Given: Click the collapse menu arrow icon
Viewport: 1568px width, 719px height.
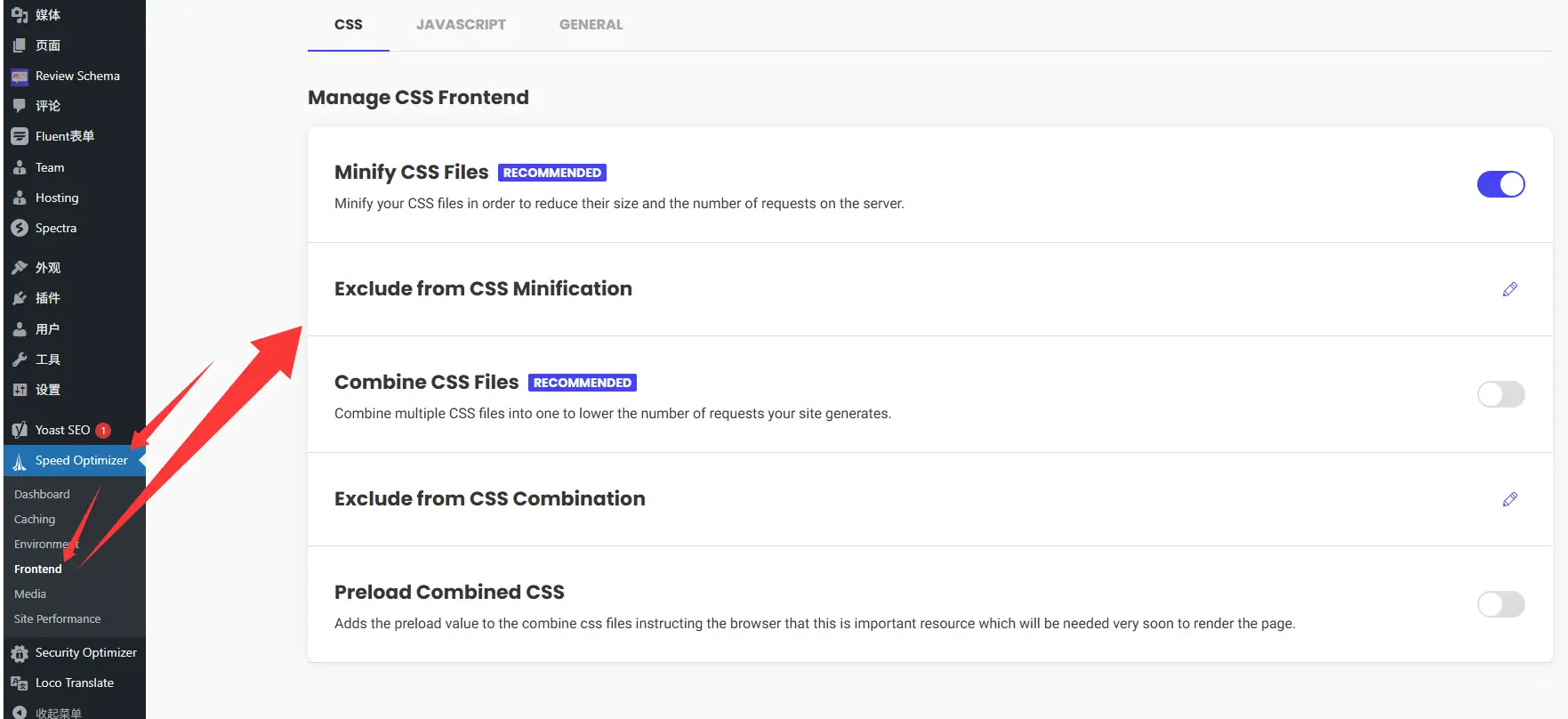Looking at the screenshot, I should pyautogui.click(x=20, y=713).
